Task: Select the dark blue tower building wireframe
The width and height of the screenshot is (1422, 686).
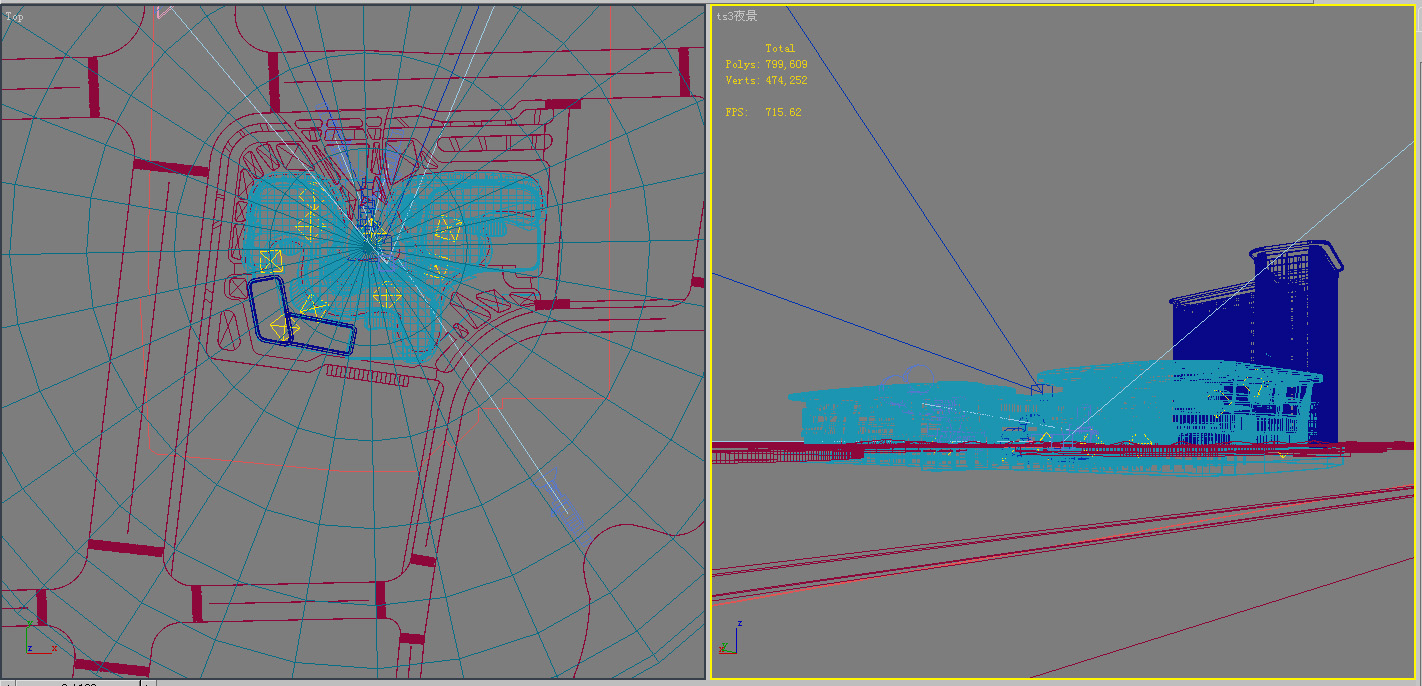Action: tap(1258, 340)
